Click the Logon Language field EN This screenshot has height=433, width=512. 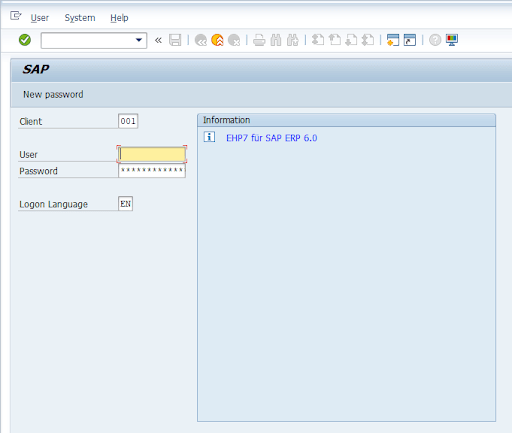tap(126, 204)
